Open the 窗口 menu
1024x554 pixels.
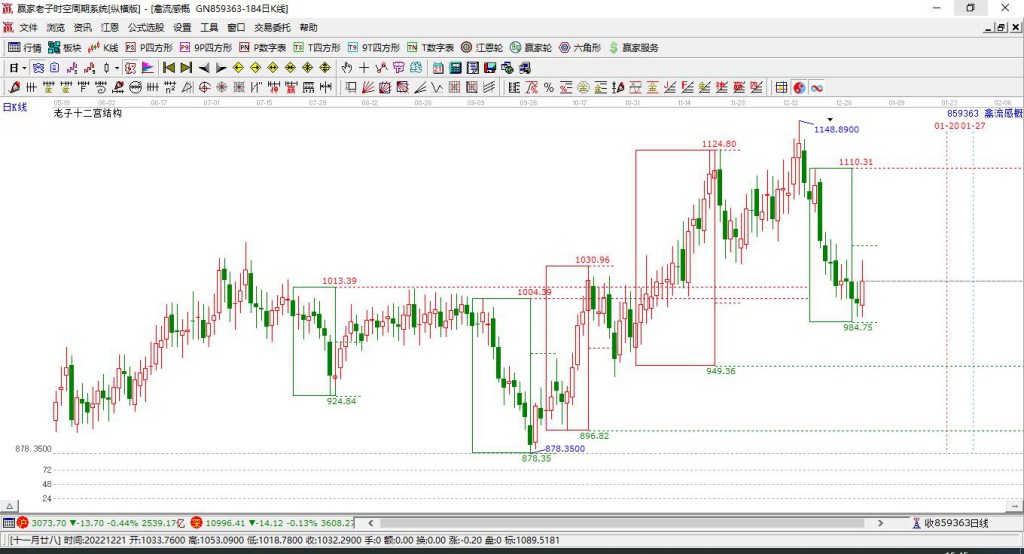tap(236, 27)
